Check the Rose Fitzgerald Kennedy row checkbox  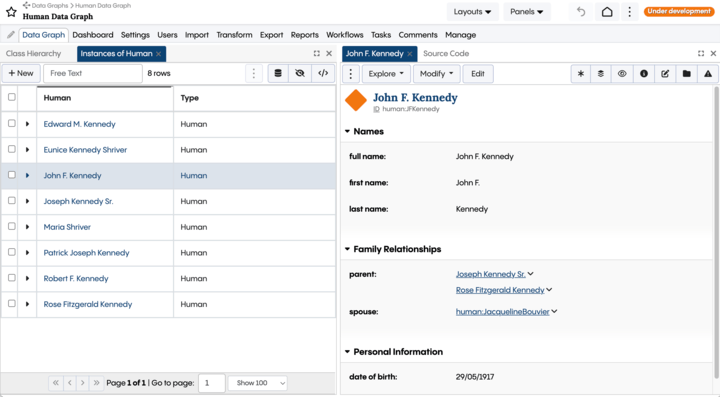pyautogui.click(x=12, y=303)
